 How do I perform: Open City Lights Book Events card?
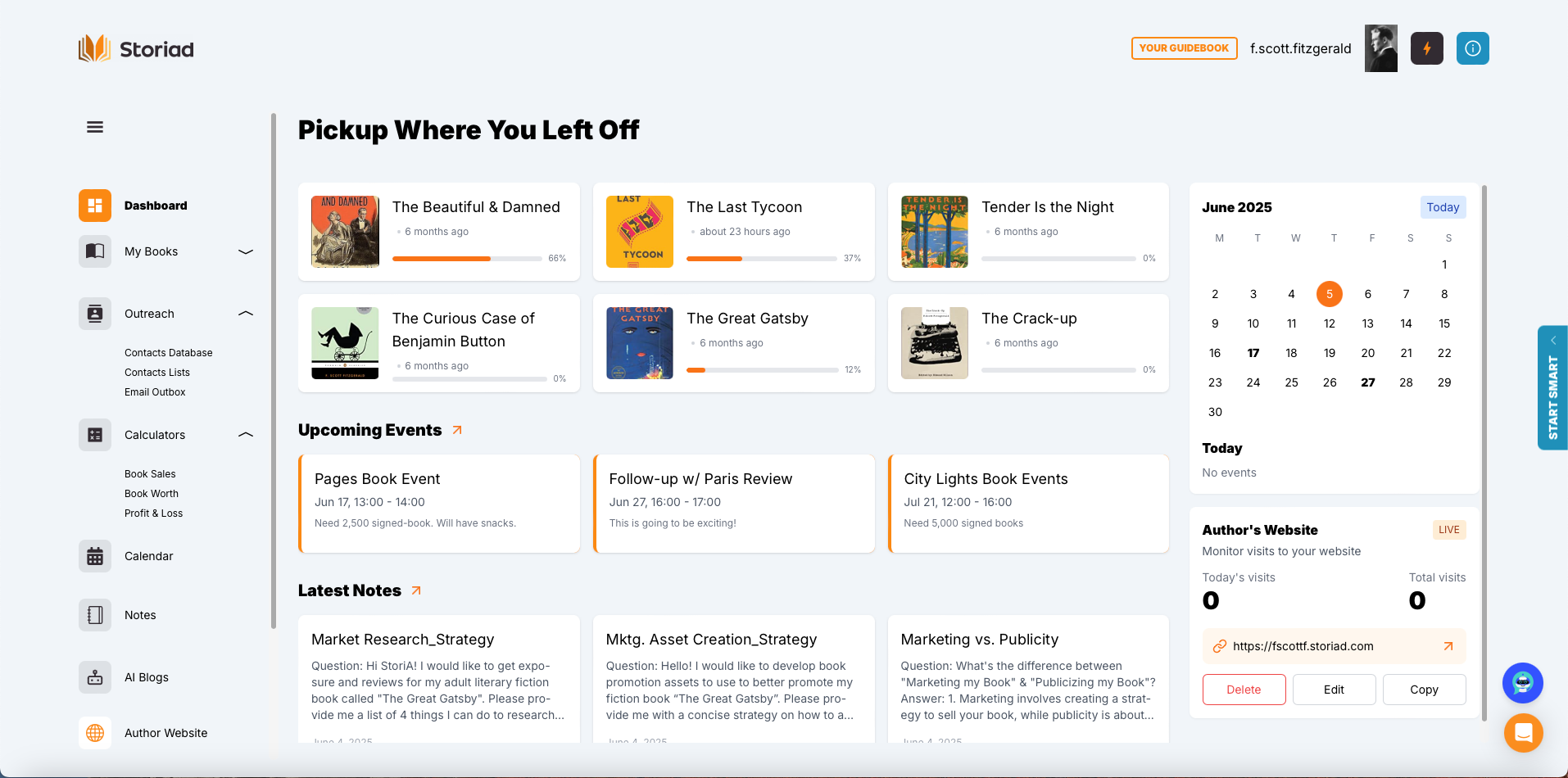[x=1029, y=504]
